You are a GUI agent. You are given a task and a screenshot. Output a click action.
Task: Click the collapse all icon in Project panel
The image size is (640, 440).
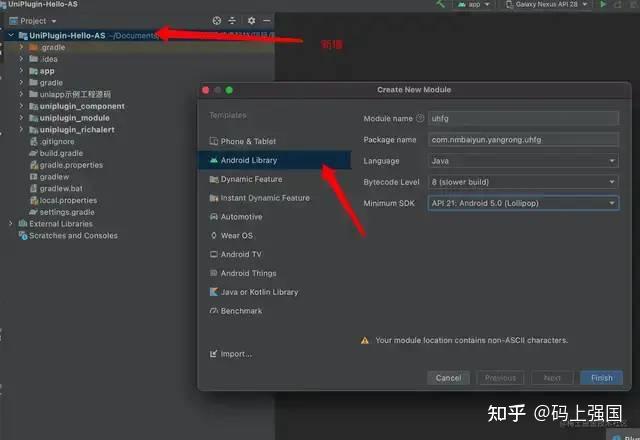232,20
